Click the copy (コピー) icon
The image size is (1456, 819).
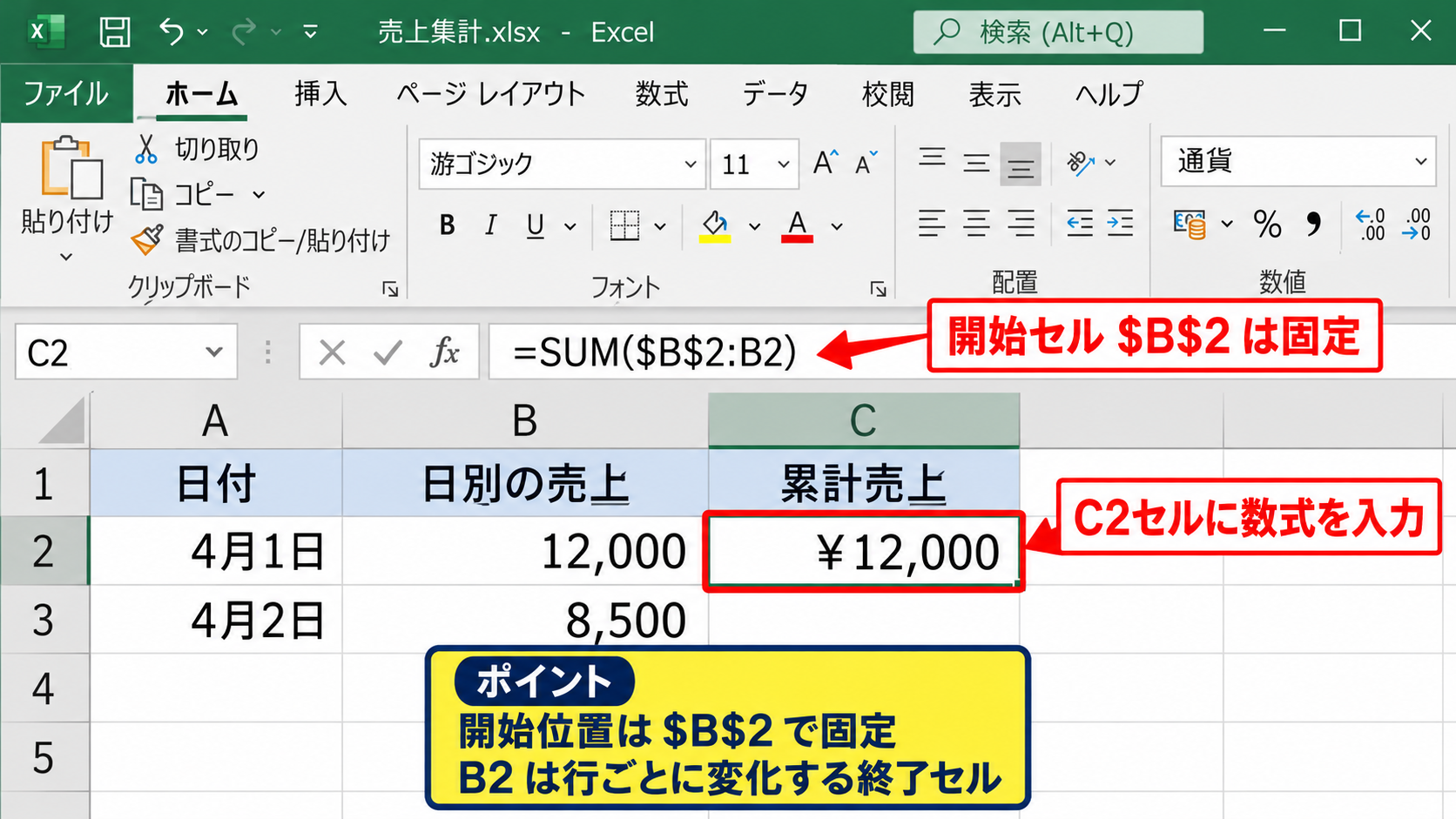[146, 194]
